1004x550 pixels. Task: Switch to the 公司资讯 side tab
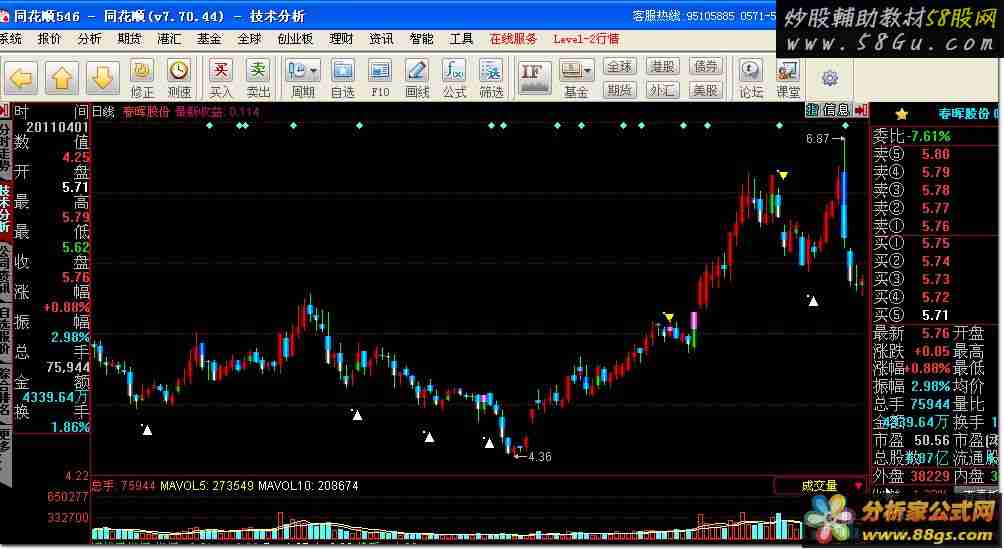point(5,271)
